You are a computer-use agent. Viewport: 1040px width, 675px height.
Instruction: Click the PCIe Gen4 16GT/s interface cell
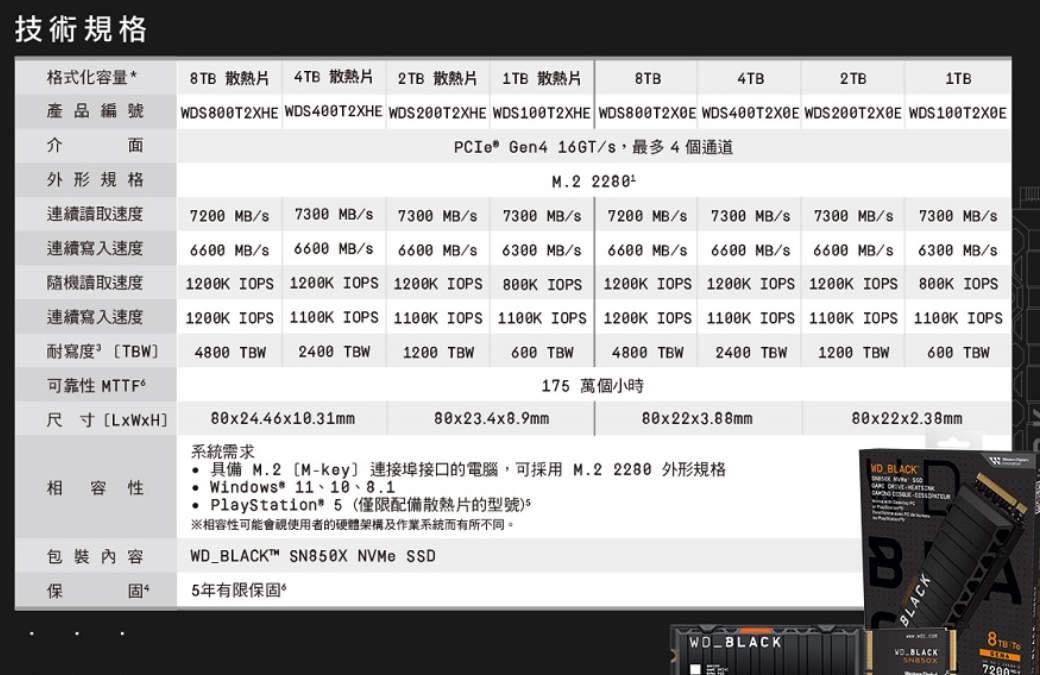coord(593,147)
